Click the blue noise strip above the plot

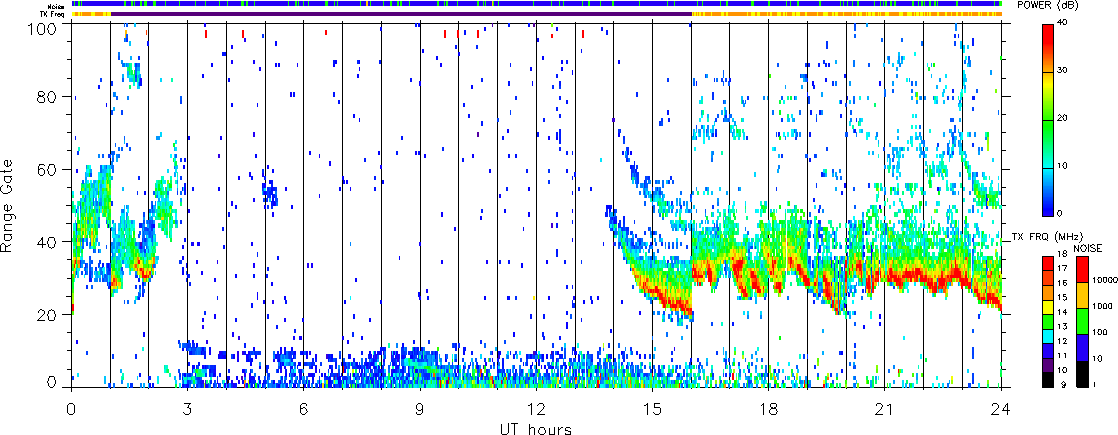click(x=536, y=4)
